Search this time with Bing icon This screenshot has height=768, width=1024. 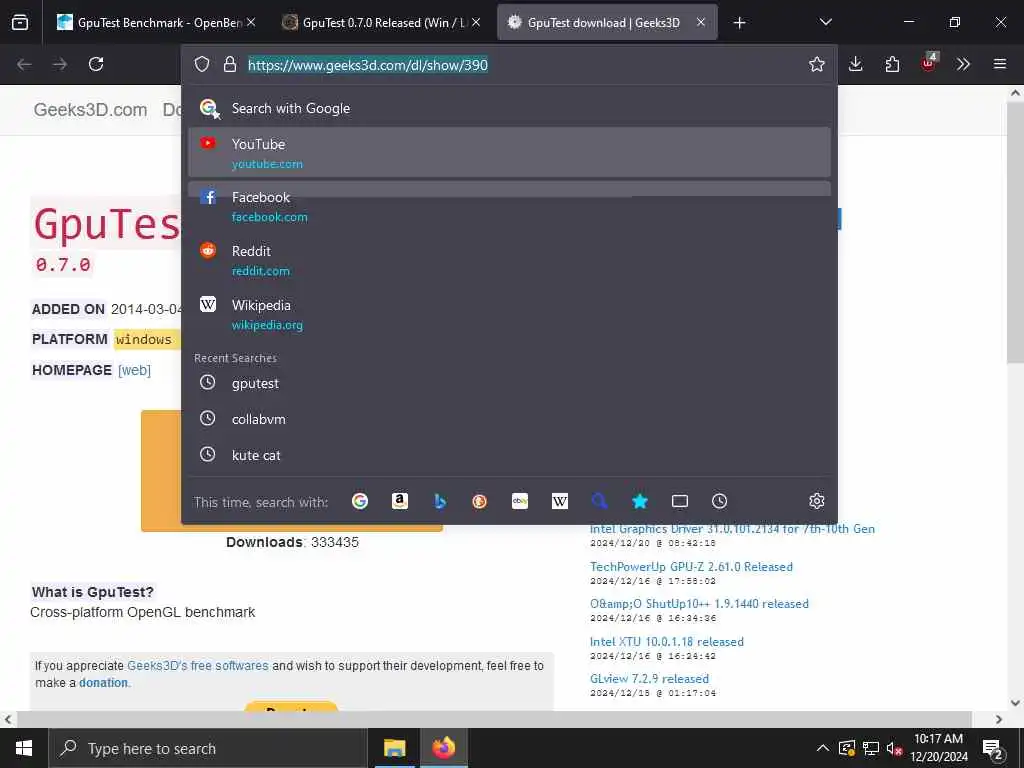440,501
